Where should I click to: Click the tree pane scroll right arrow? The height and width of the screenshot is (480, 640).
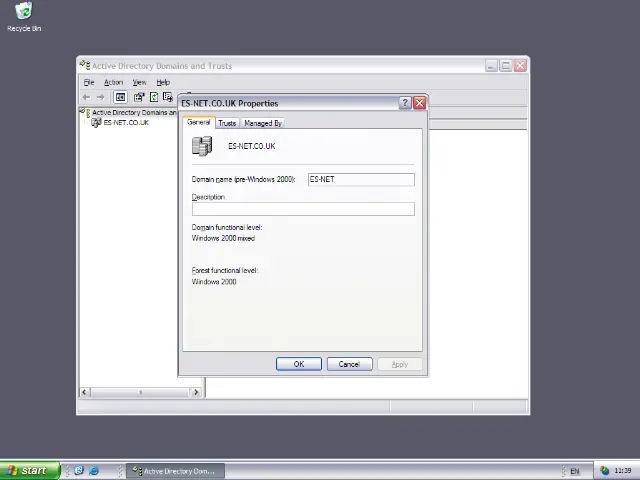pyautogui.click(x=196, y=392)
